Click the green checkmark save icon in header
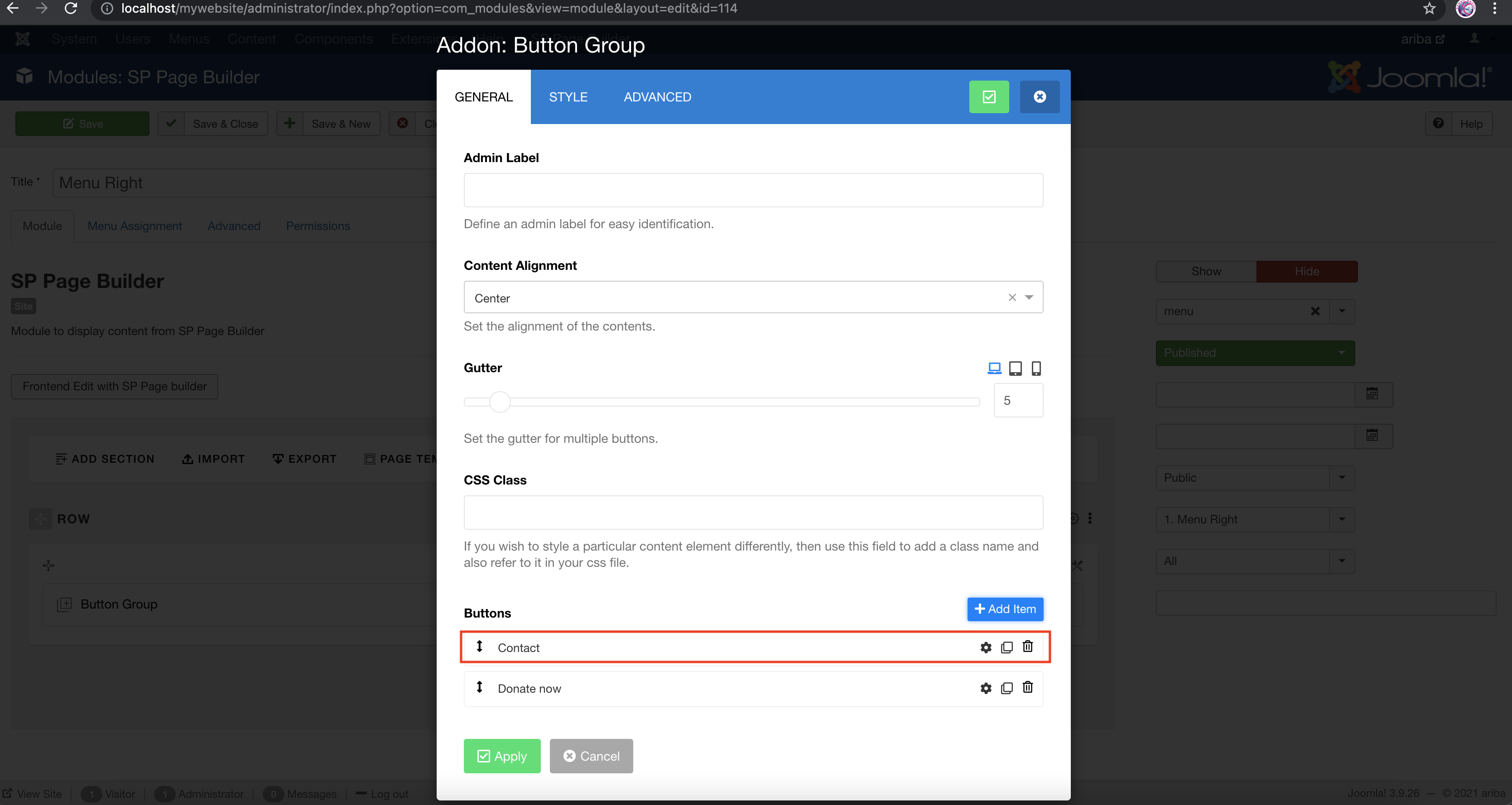1512x805 pixels. point(988,97)
